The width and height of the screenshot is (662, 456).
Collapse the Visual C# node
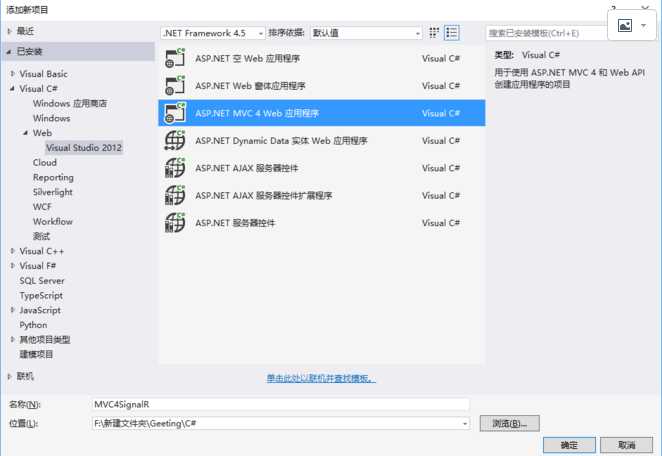click(x=12, y=89)
